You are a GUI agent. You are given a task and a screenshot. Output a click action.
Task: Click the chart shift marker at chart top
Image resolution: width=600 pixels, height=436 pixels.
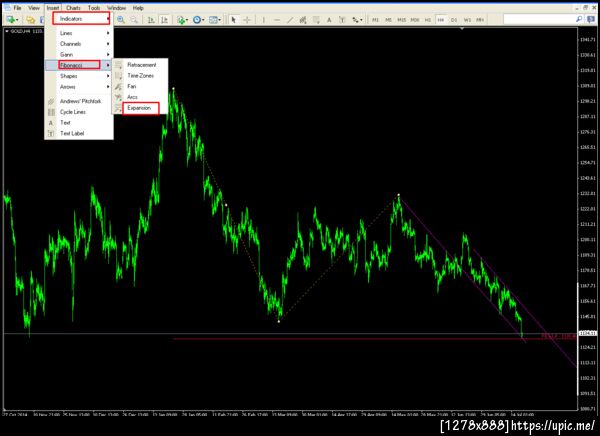point(462,29)
